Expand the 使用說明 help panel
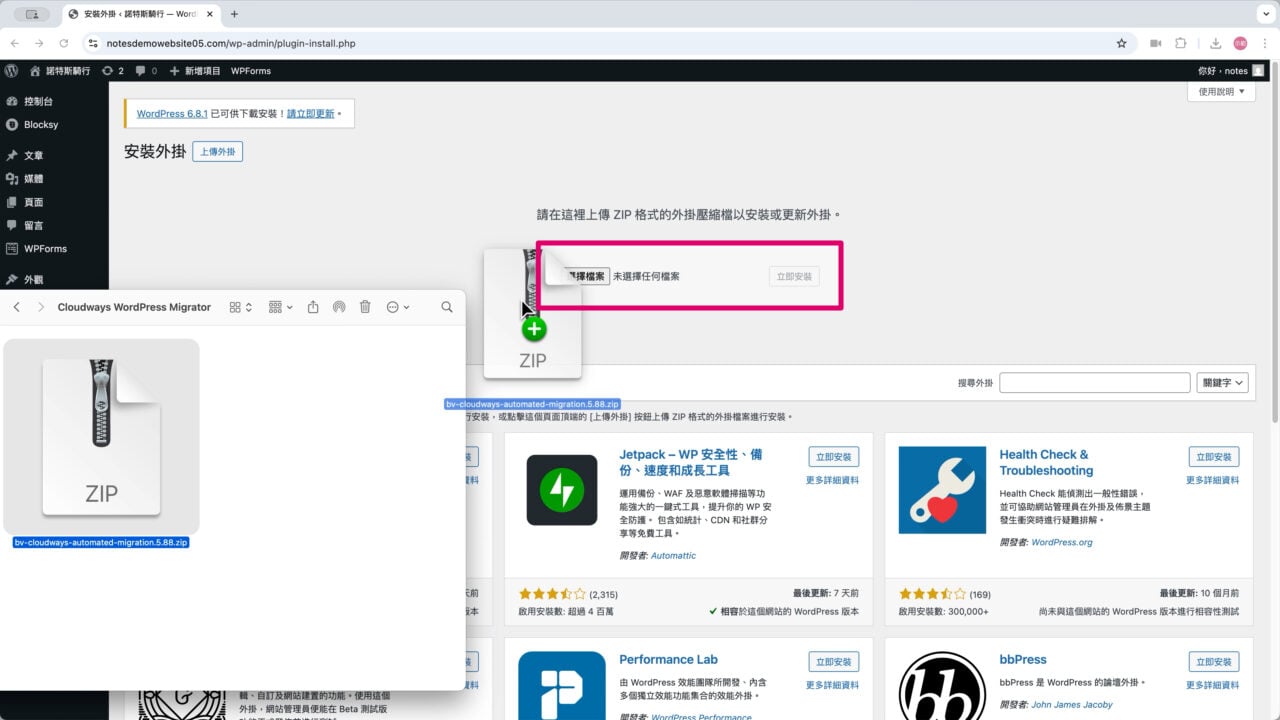 tap(1221, 92)
